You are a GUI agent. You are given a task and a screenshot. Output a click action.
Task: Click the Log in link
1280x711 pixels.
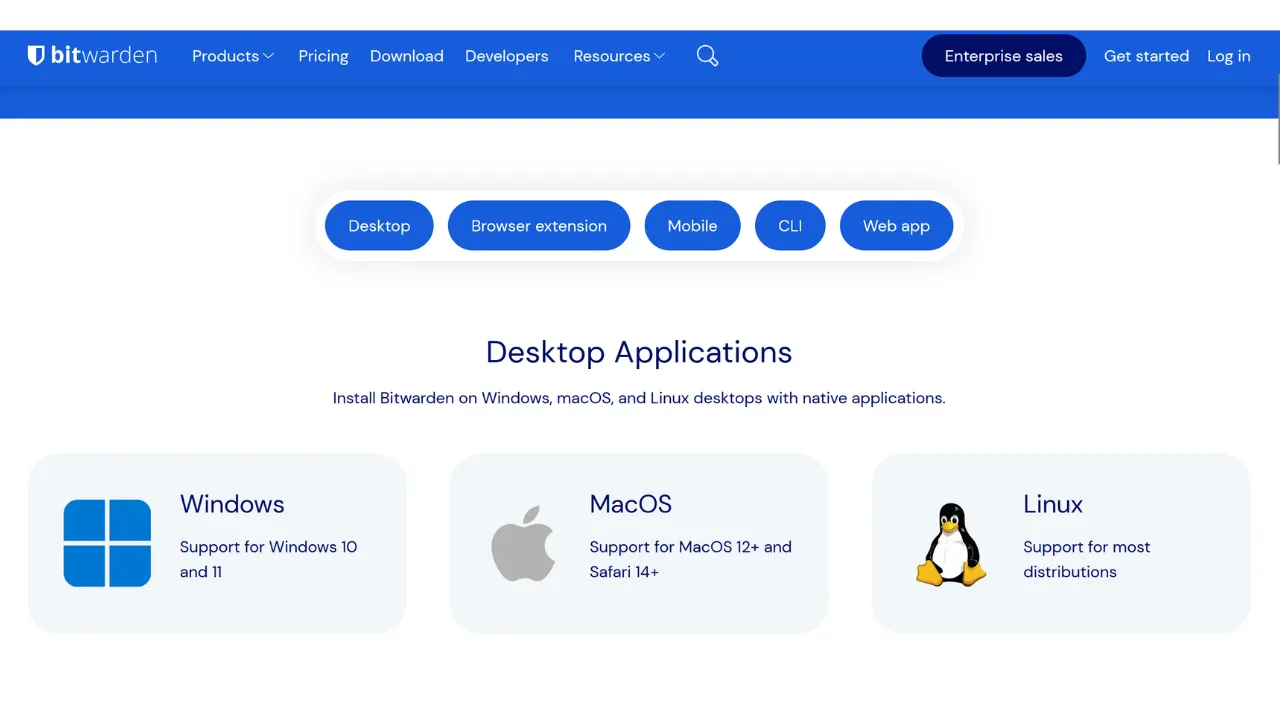click(1228, 56)
